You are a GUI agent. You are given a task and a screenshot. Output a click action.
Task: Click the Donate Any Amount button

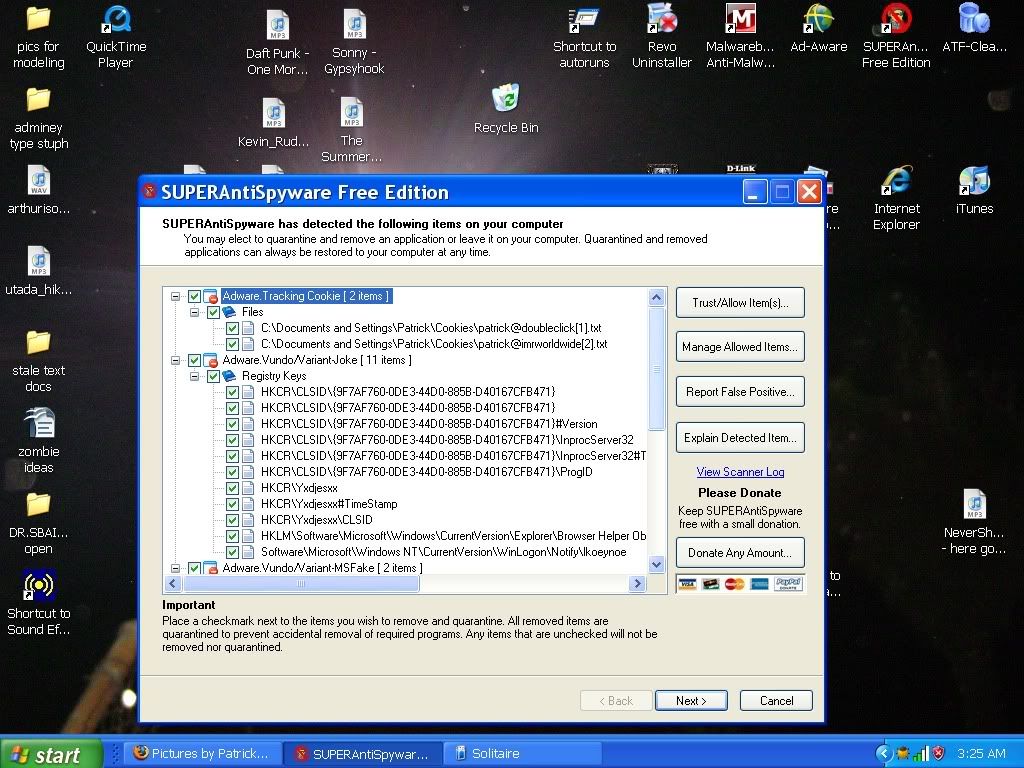pyautogui.click(x=740, y=552)
